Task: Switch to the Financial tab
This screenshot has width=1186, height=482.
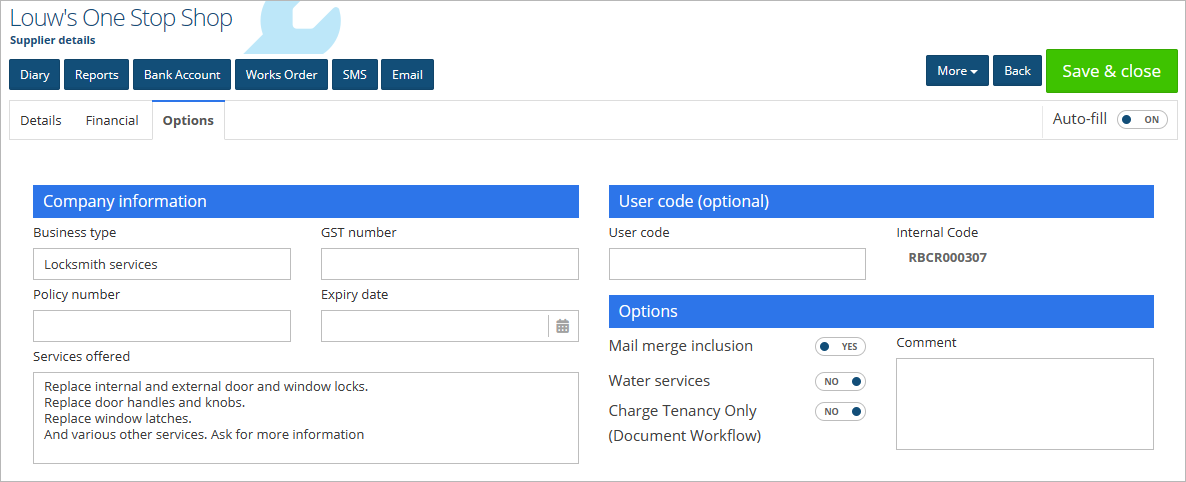Action: pos(112,120)
